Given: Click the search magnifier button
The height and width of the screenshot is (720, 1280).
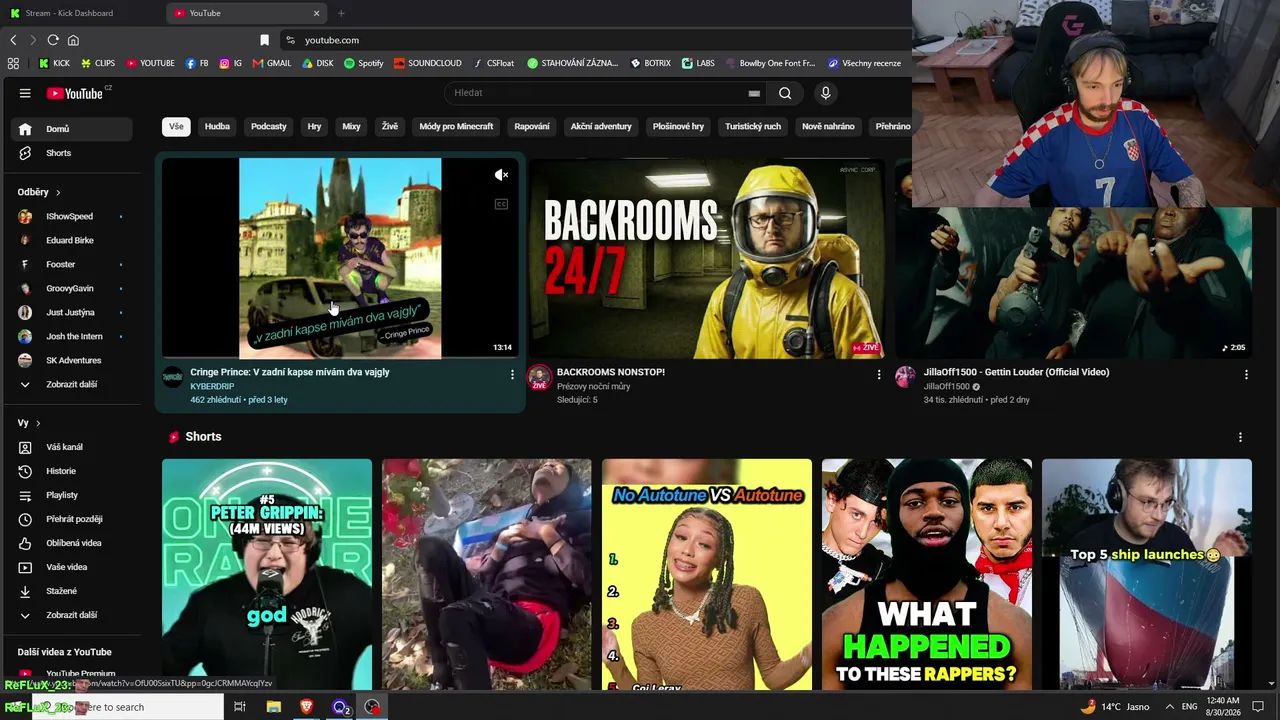Looking at the screenshot, I should point(785,93).
